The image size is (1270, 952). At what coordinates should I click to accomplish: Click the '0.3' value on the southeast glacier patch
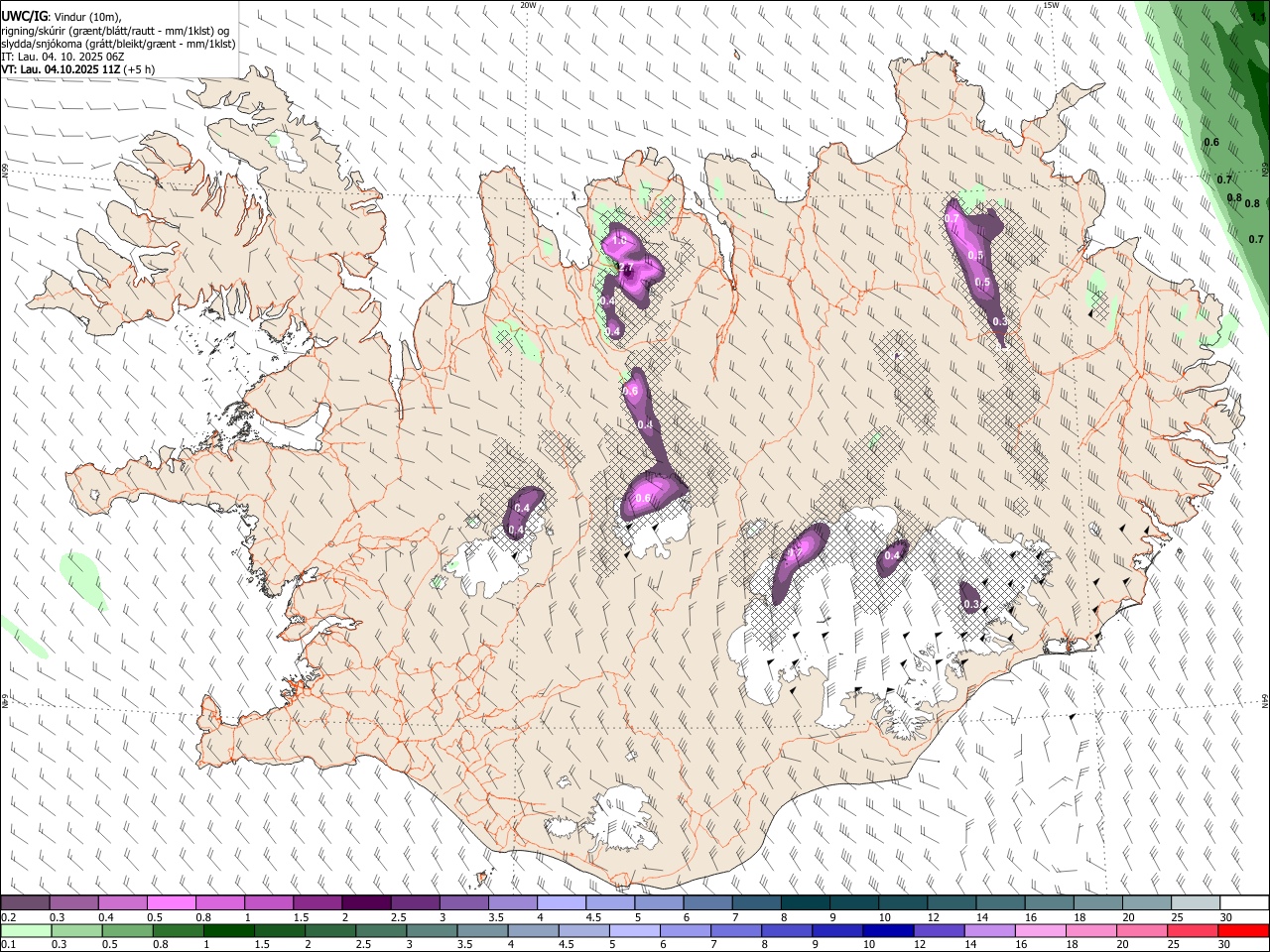tap(971, 604)
